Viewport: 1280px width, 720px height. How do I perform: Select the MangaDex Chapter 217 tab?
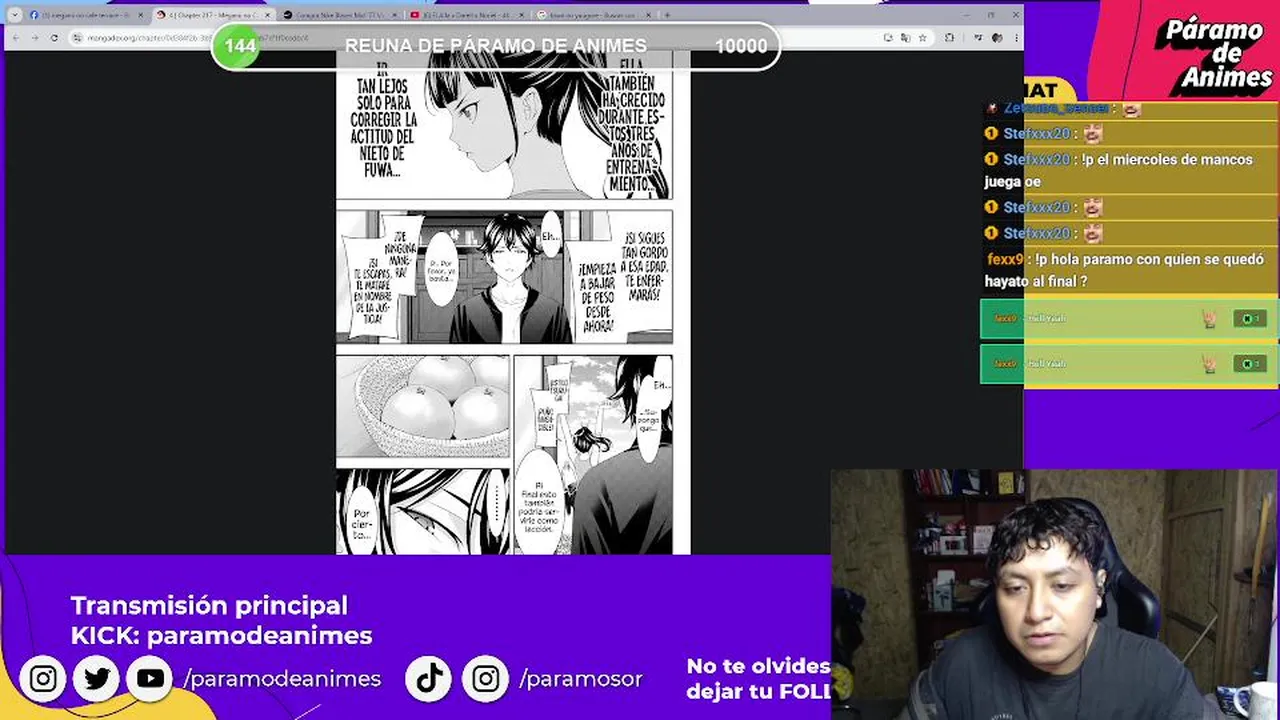click(x=212, y=15)
